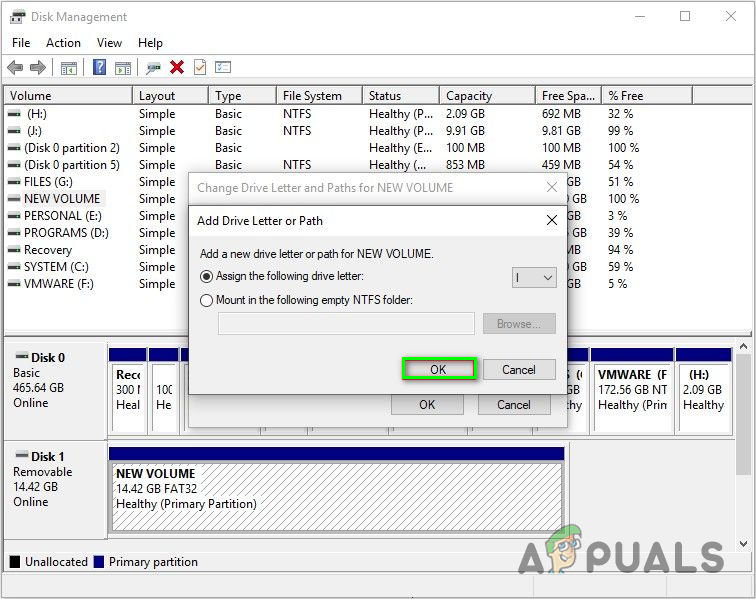Image resolution: width=756 pixels, height=599 pixels.
Task: Click the volume icon beside (H:) row
Action: (x=14, y=114)
